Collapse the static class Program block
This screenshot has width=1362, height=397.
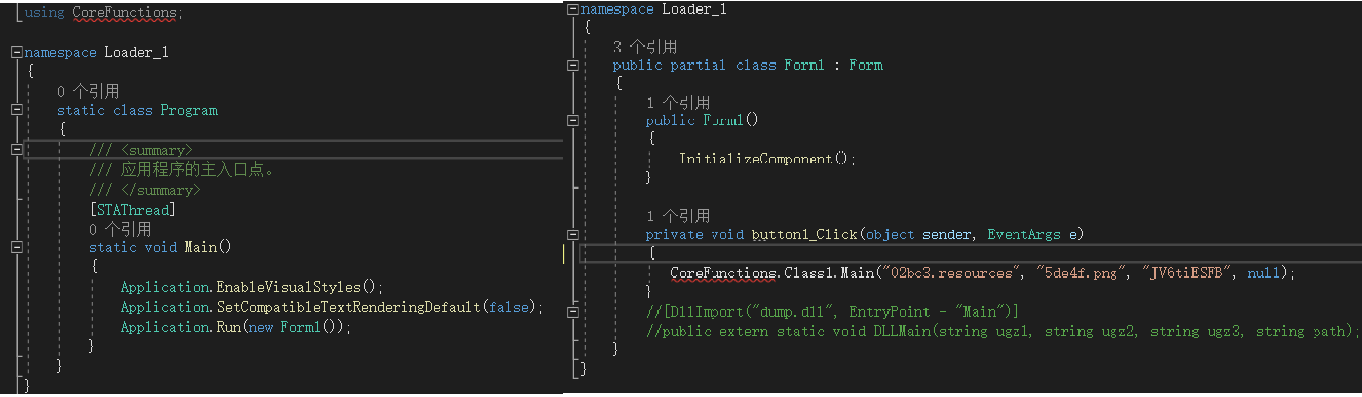click(x=16, y=111)
